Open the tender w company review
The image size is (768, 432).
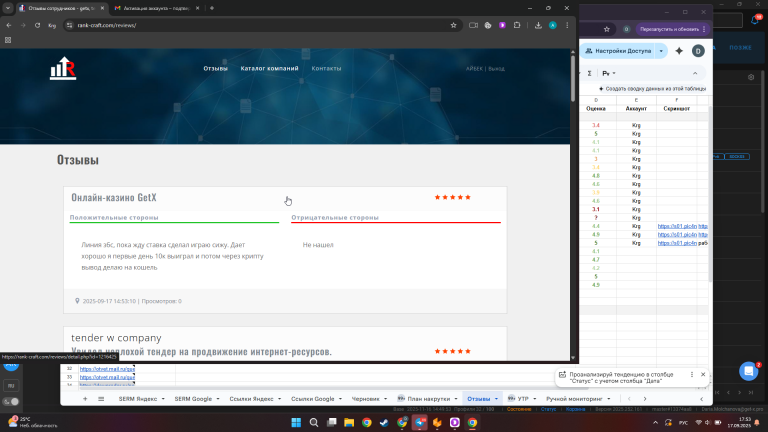point(116,338)
